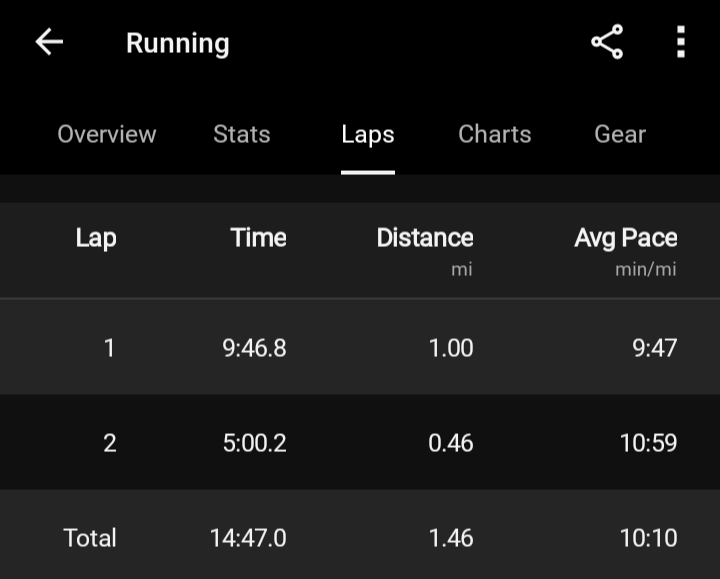This screenshot has width=720, height=579.
Task: Share this running activity
Action: click(607, 42)
